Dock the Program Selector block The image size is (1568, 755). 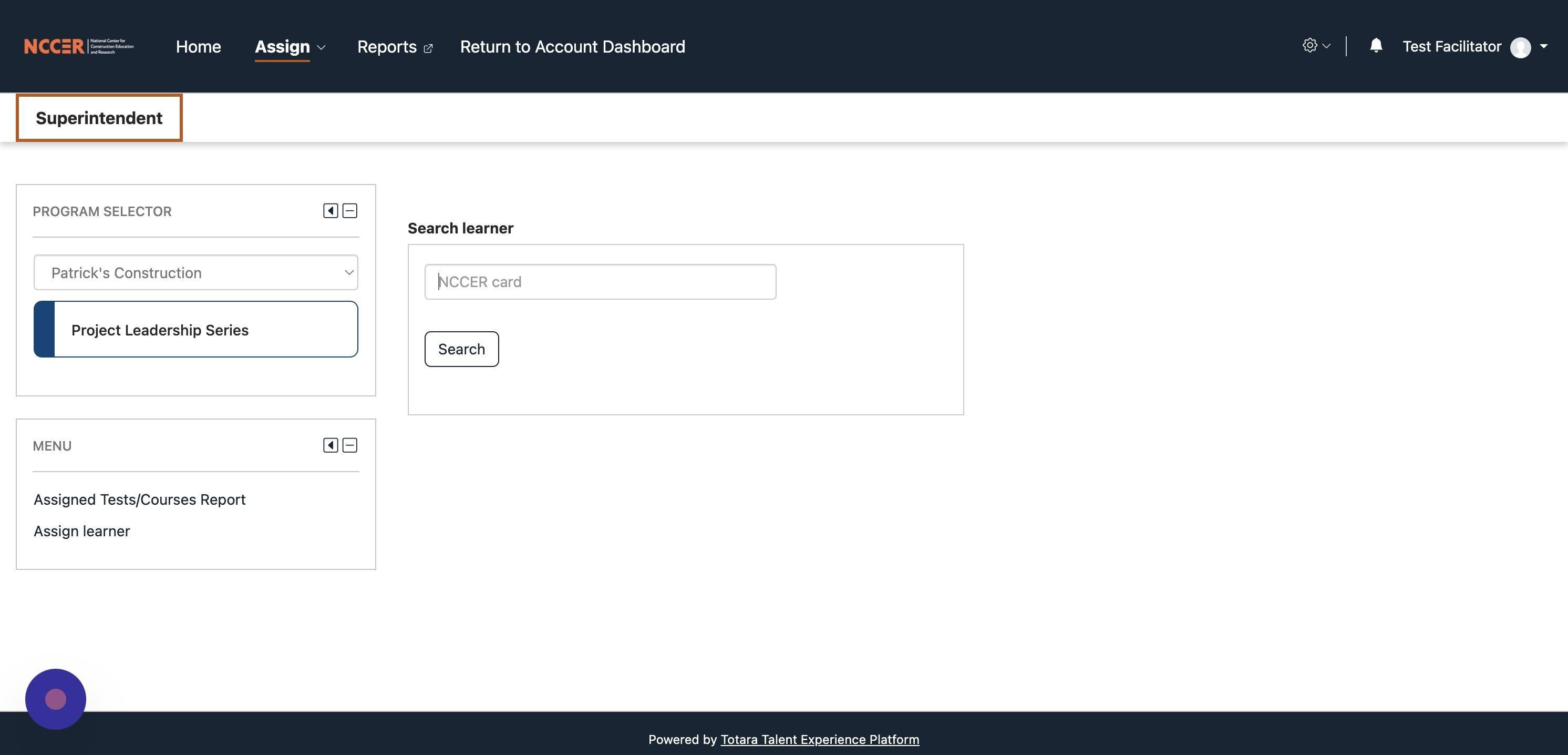[330, 211]
